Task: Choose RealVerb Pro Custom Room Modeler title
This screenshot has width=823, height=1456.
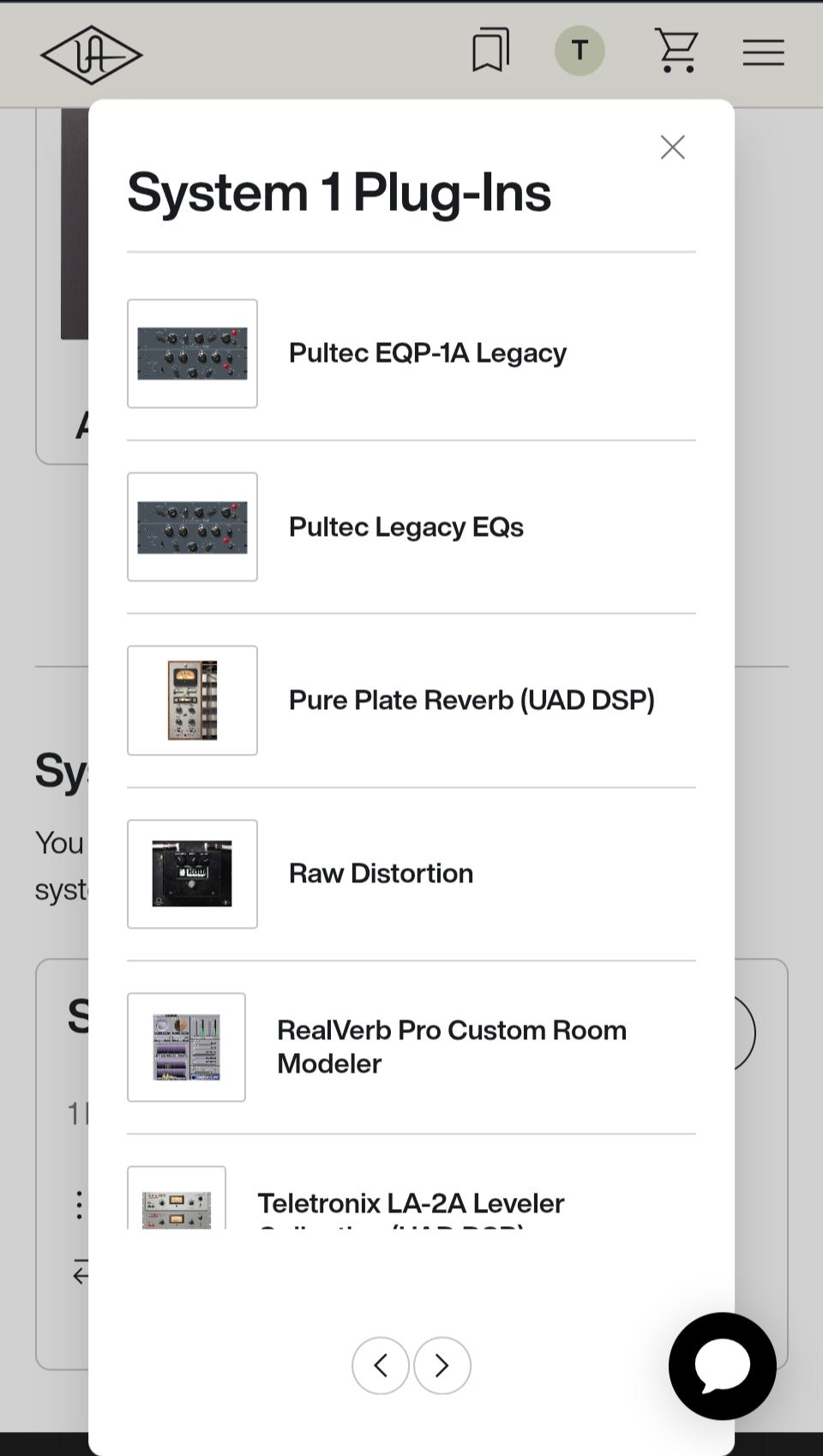Action: coord(451,1047)
